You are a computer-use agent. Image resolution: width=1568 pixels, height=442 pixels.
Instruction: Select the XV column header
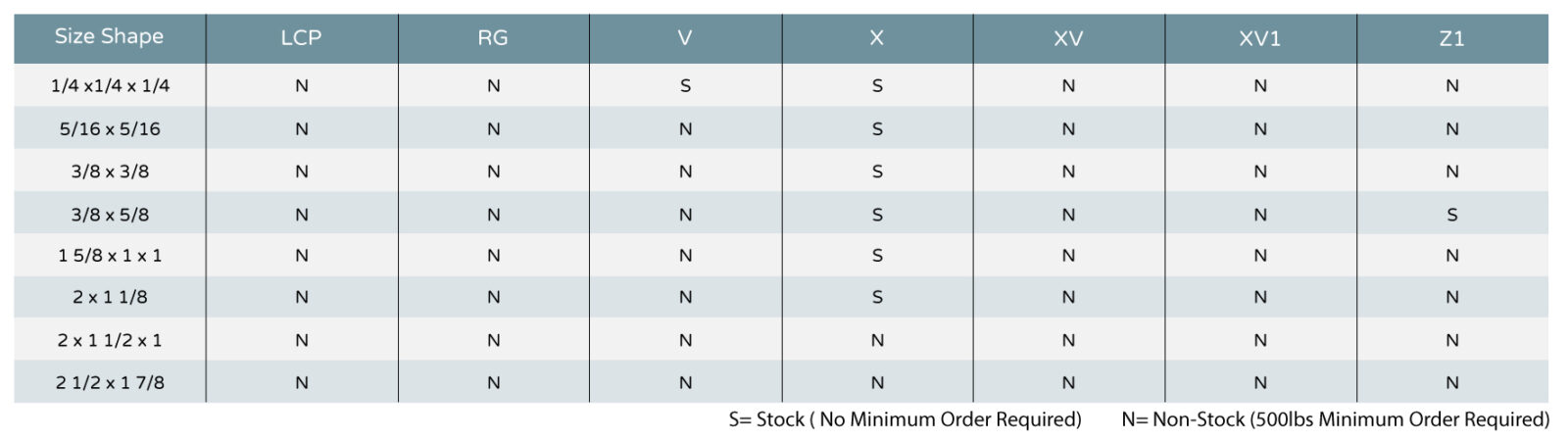coord(1068,37)
